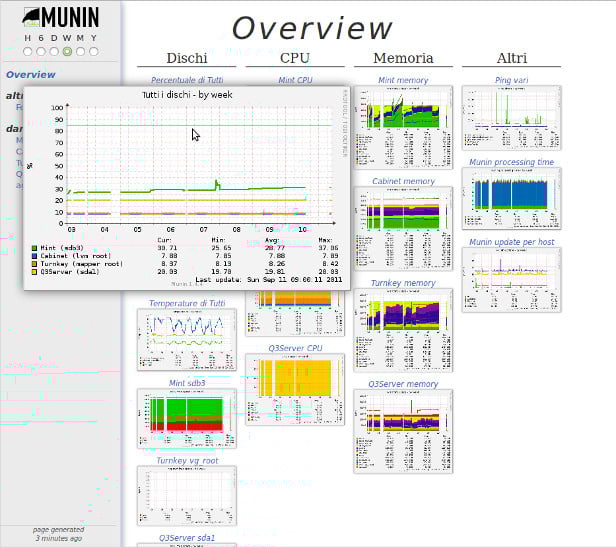
Task: Click the Turnkey memory graph thumbnail
Action: [x=403, y=330]
